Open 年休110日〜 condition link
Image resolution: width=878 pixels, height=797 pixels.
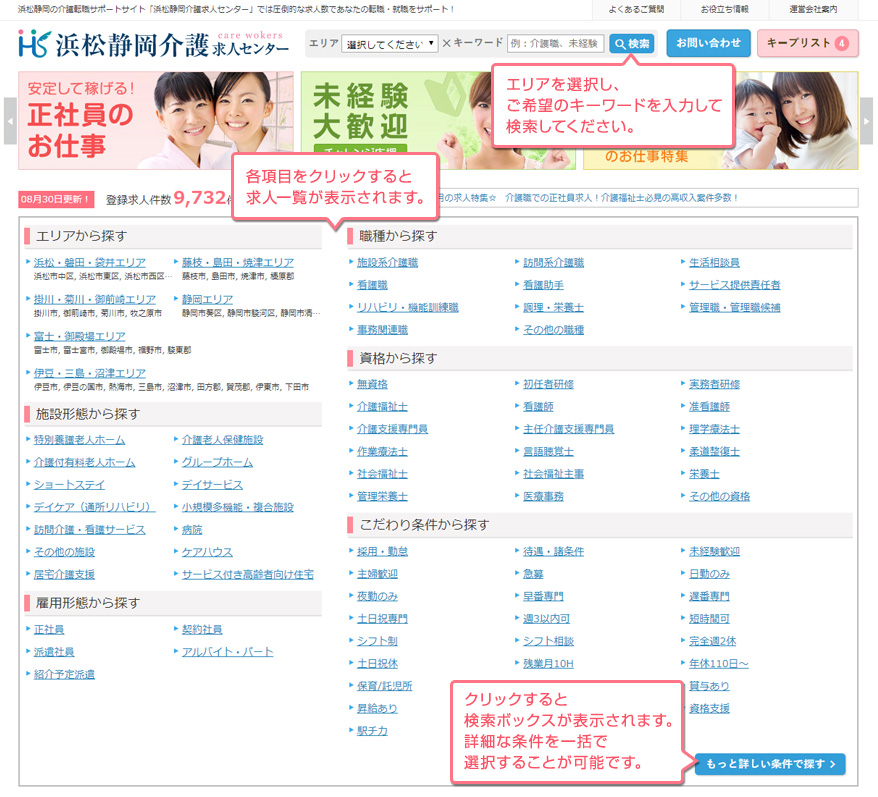pos(718,663)
